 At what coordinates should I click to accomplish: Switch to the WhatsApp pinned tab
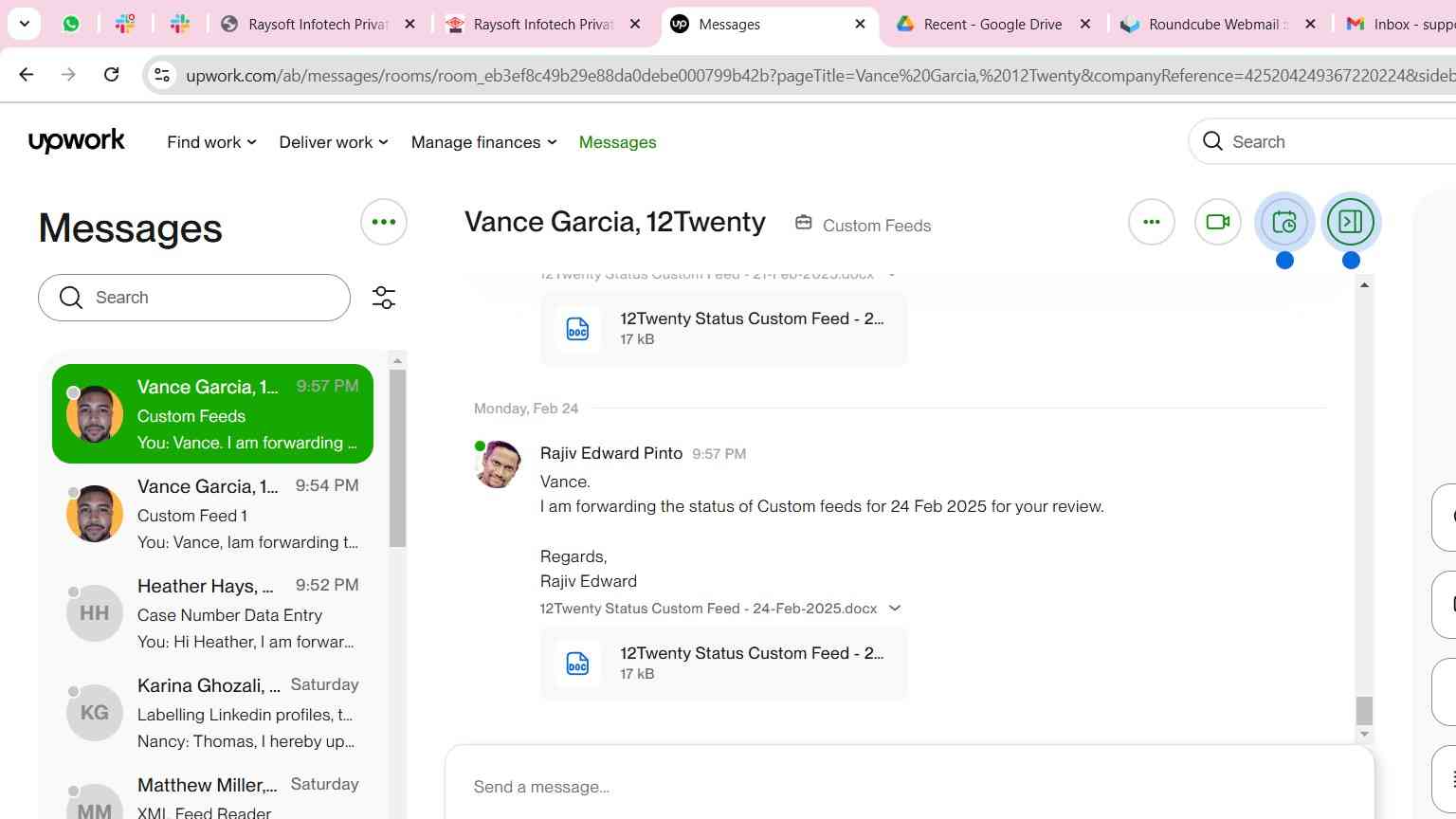71,24
